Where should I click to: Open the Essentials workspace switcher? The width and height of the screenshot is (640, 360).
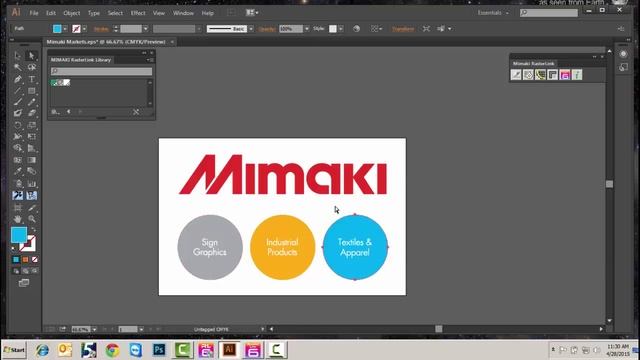[x=493, y=13]
